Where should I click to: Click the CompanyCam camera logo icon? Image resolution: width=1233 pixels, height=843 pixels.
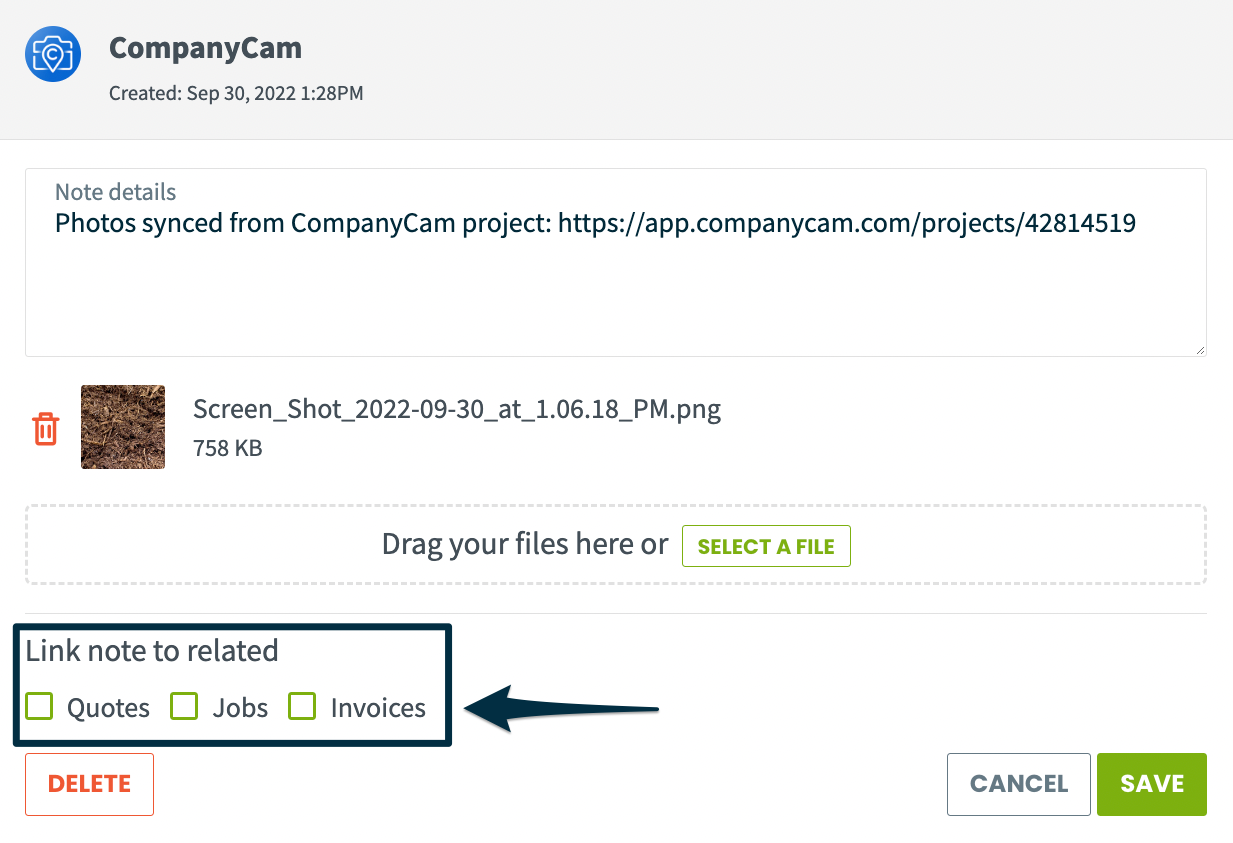(x=53, y=54)
